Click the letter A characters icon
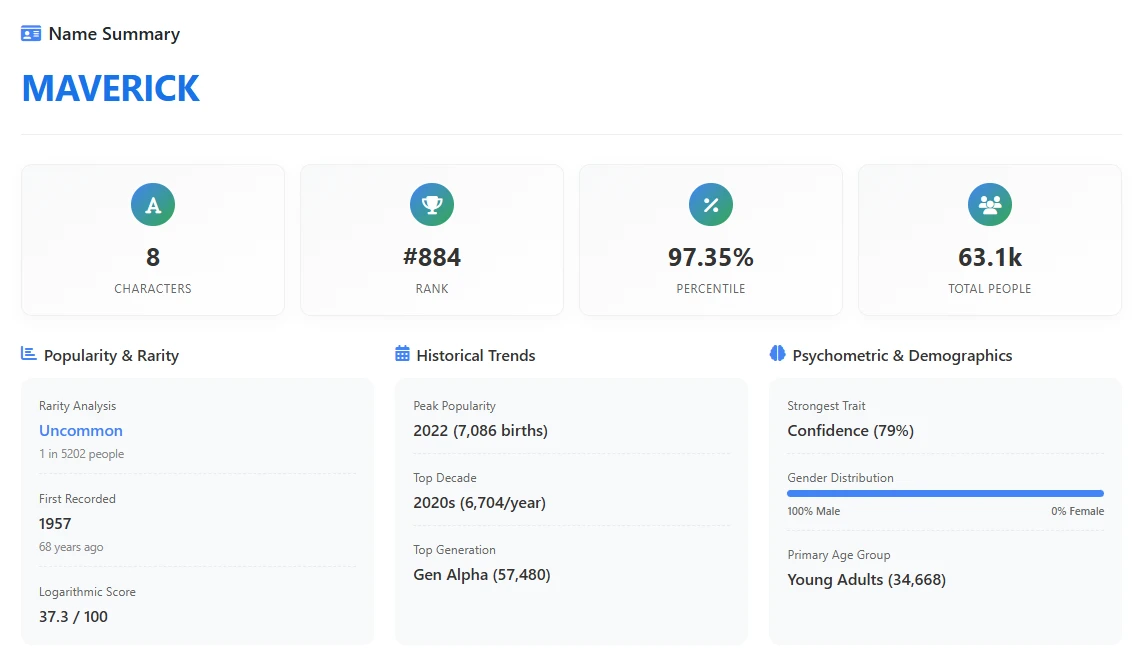 (x=153, y=205)
